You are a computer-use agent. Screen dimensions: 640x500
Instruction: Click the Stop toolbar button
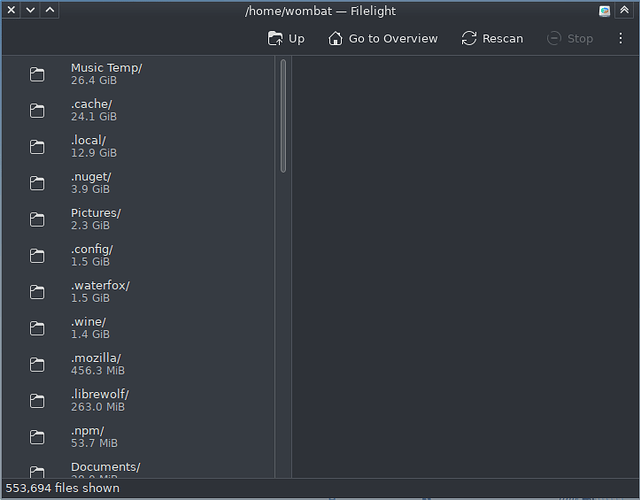[570, 39]
